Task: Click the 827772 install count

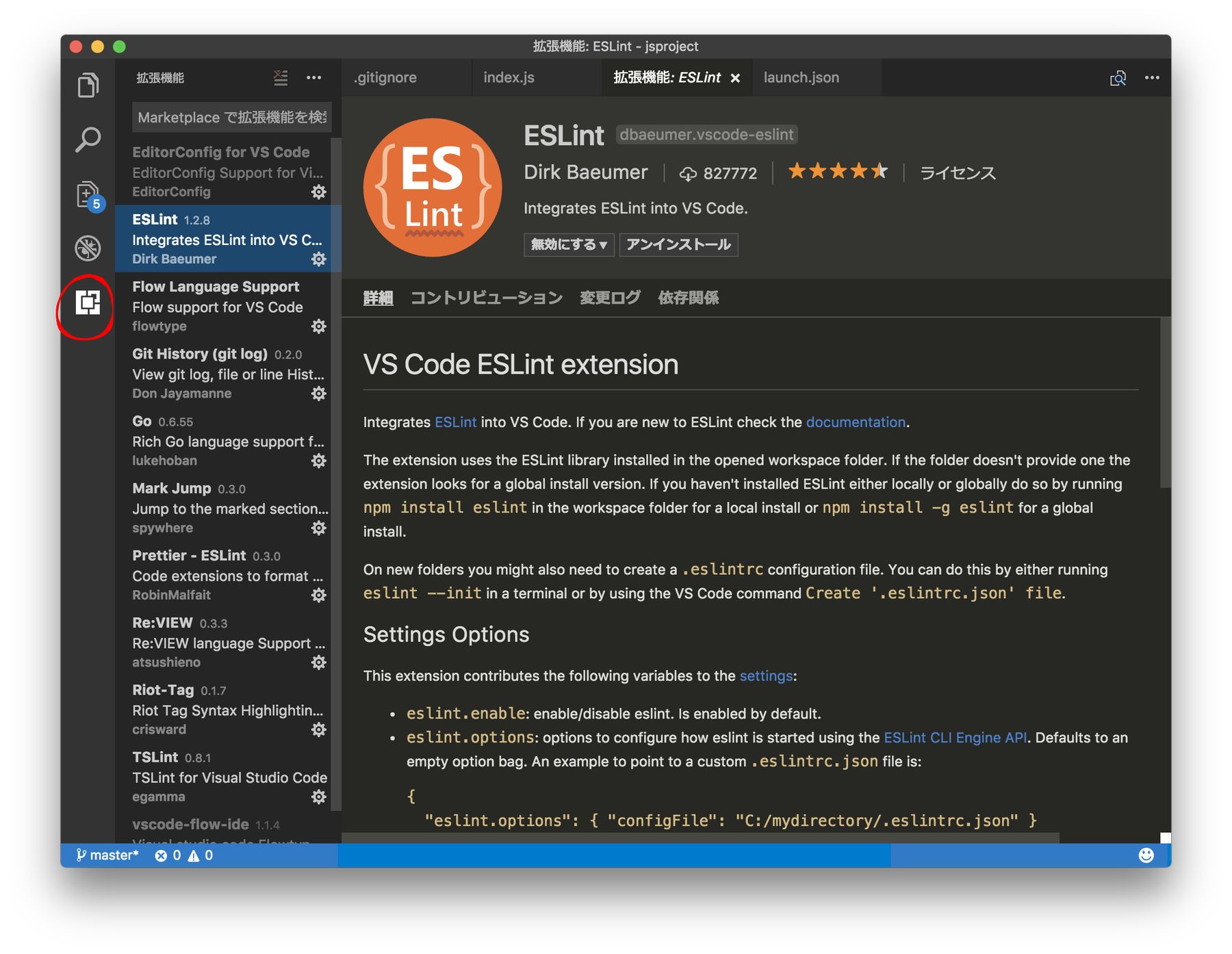Action: [x=719, y=173]
